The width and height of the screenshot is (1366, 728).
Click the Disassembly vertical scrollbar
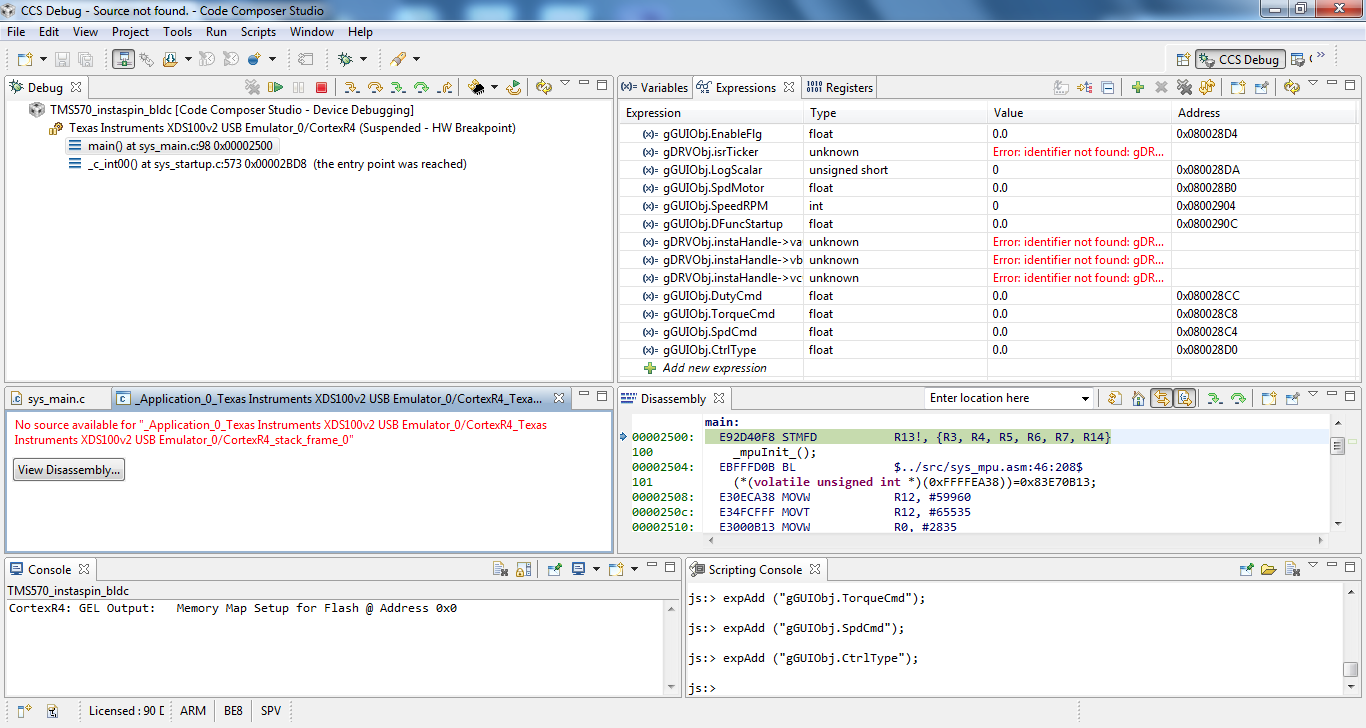[1337, 480]
